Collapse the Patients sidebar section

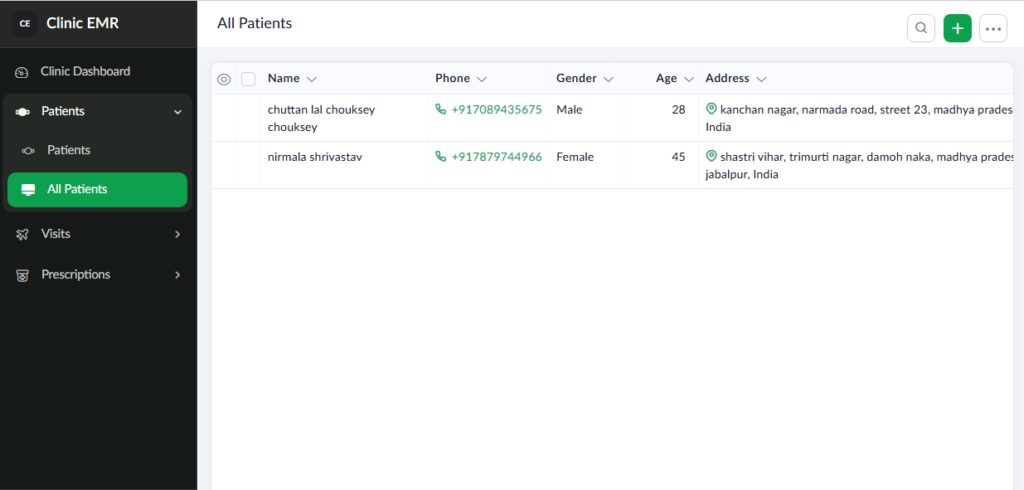pyautogui.click(x=178, y=112)
